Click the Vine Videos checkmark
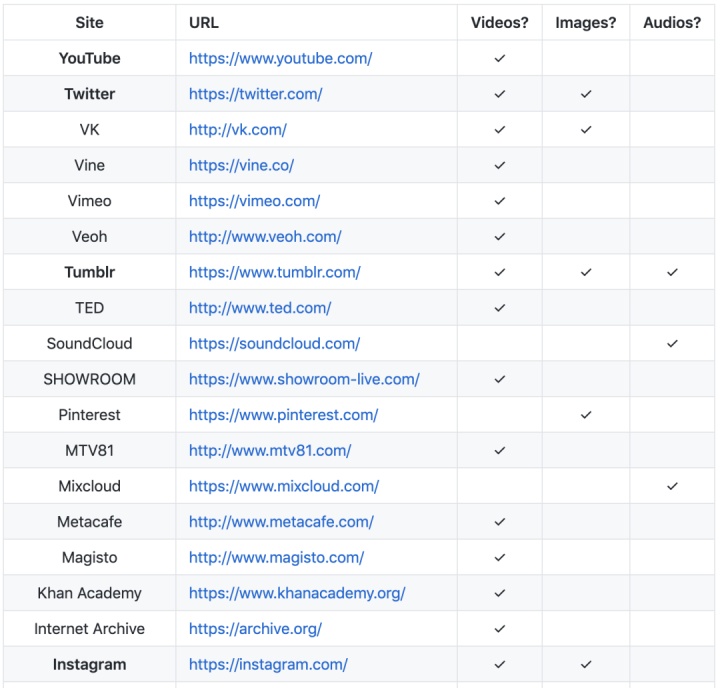The width and height of the screenshot is (720, 688). point(500,165)
